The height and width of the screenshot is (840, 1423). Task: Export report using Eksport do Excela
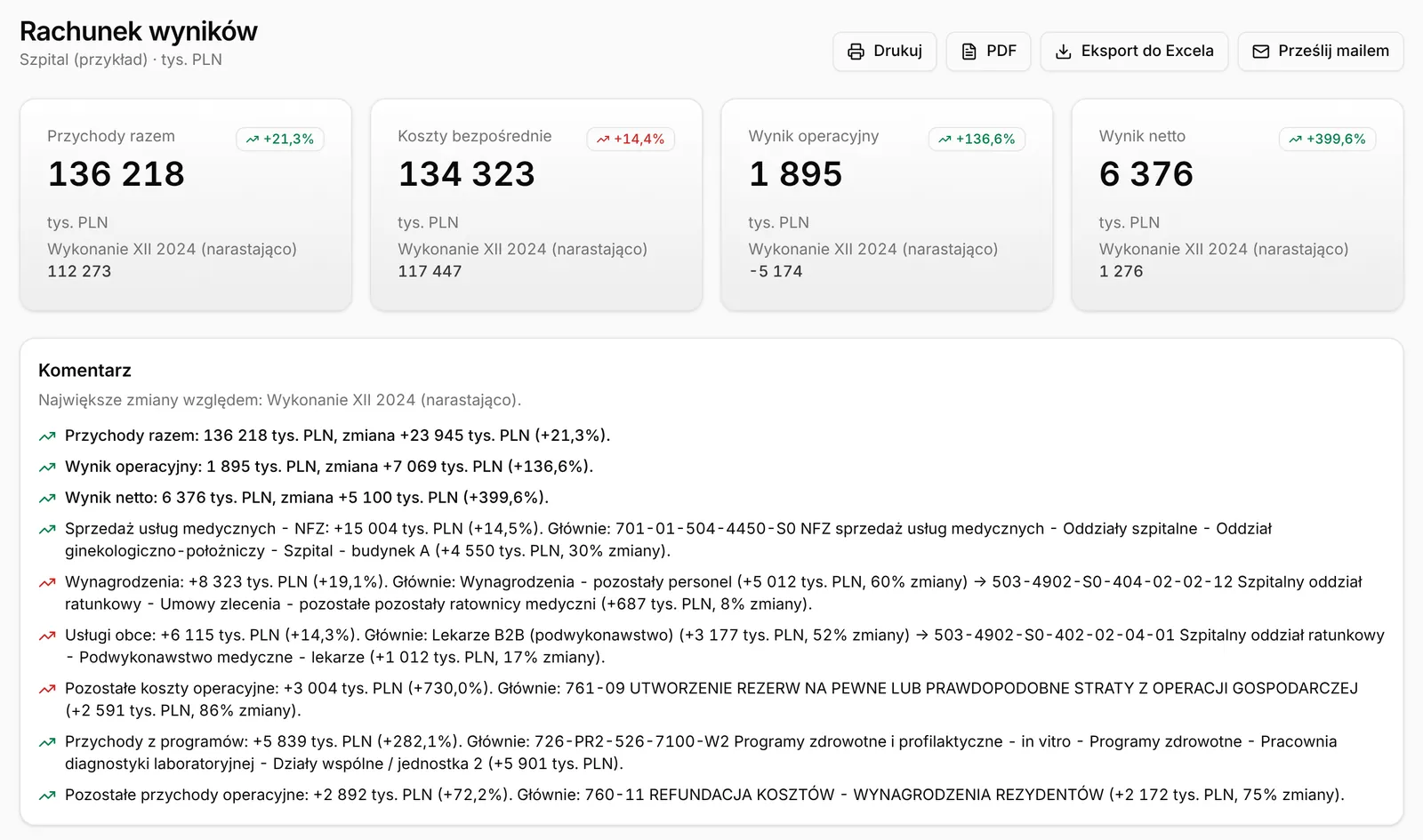click(x=1134, y=52)
